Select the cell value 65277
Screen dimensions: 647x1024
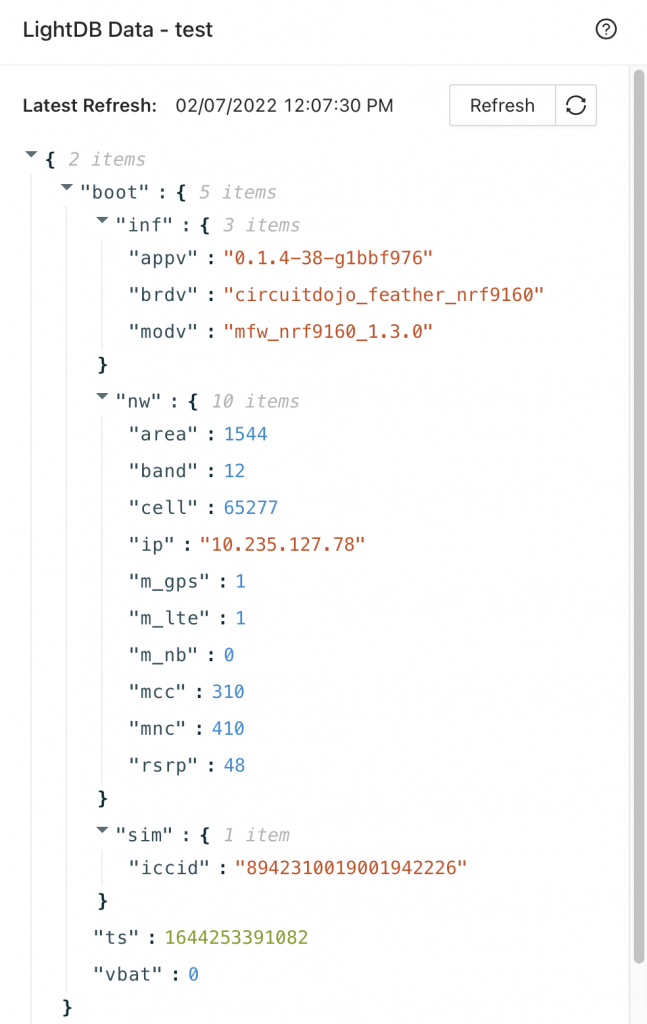251,507
